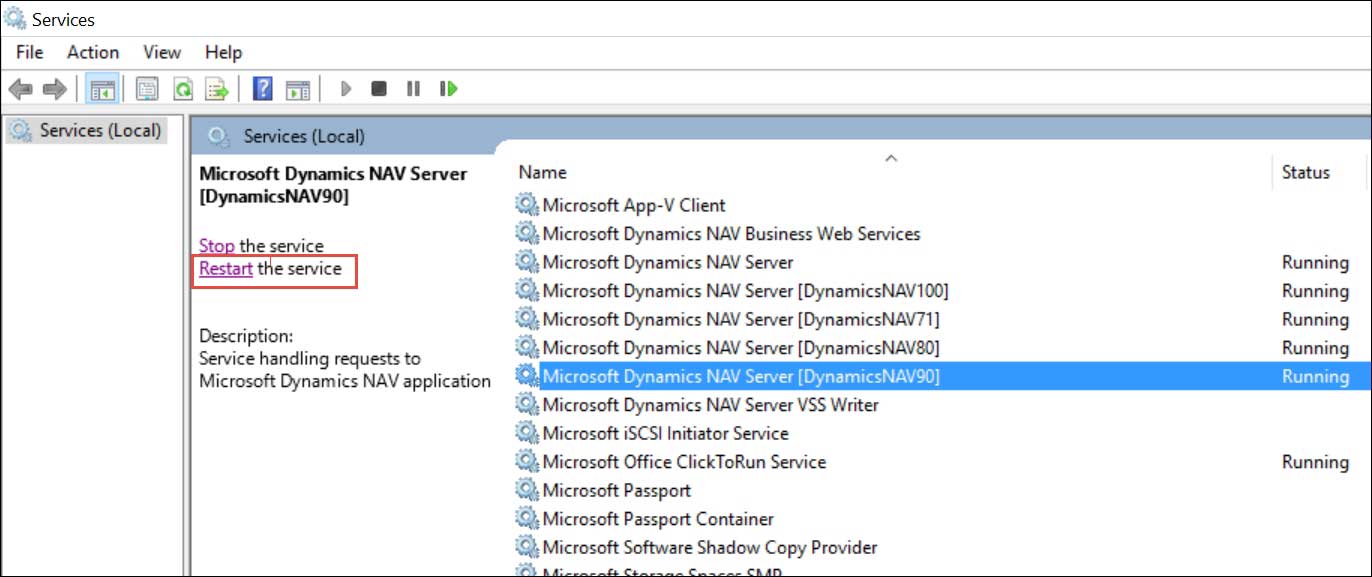Image resolution: width=1372 pixels, height=577 pixels.
Task: Pause the service using the pause icon
Action: coord(413,88)
